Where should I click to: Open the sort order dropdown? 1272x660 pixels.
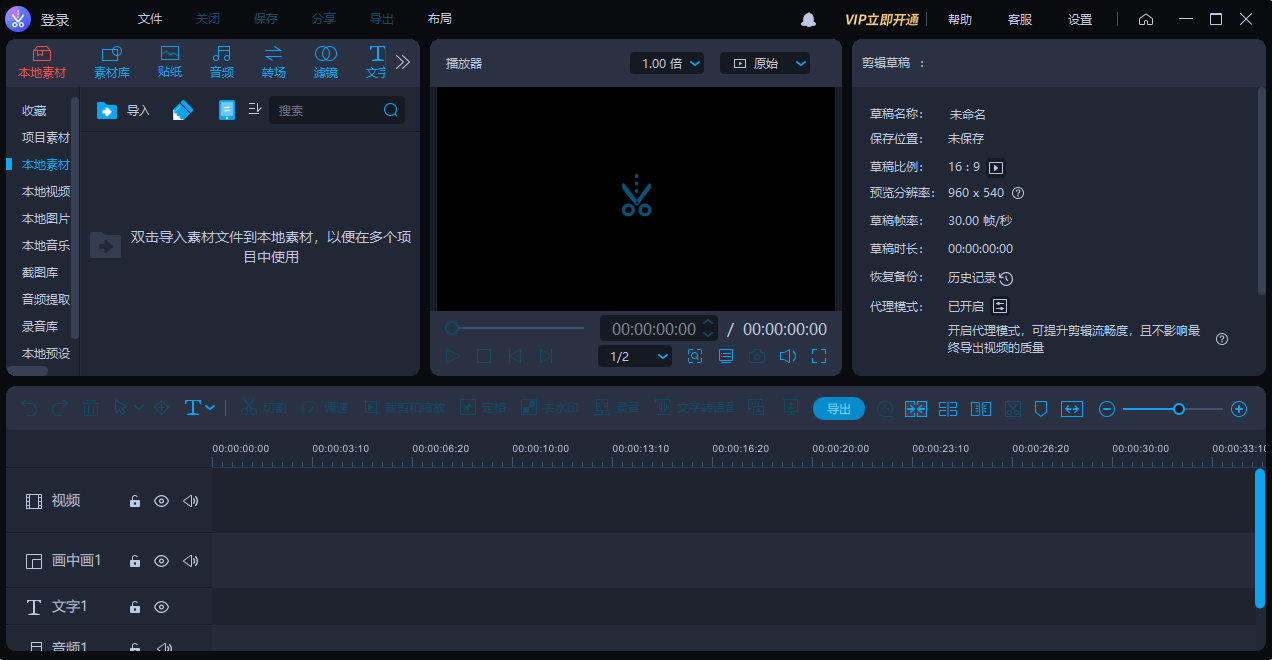[x=254, y=109]
